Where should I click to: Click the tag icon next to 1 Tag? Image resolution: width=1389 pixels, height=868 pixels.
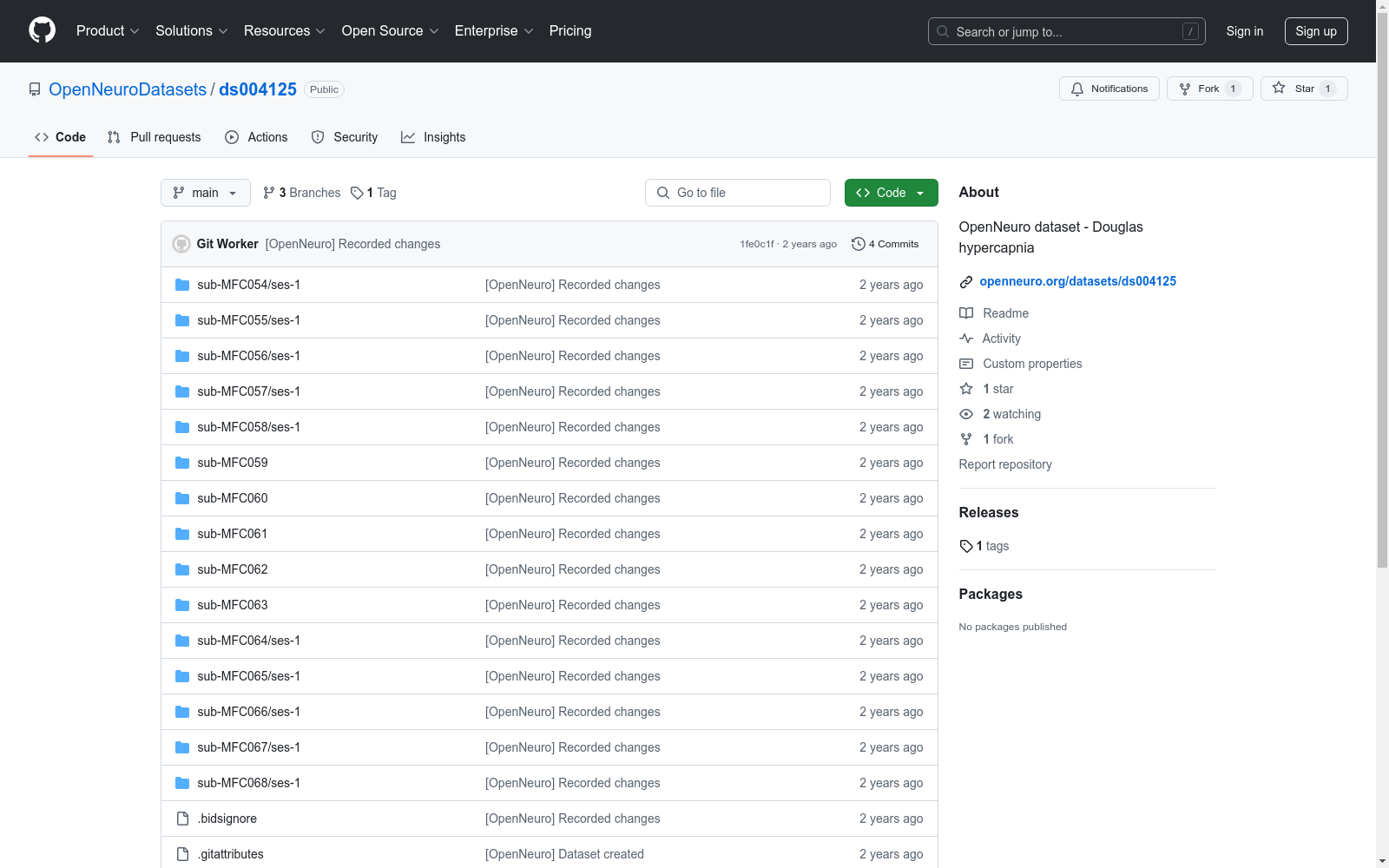[357, 193]
